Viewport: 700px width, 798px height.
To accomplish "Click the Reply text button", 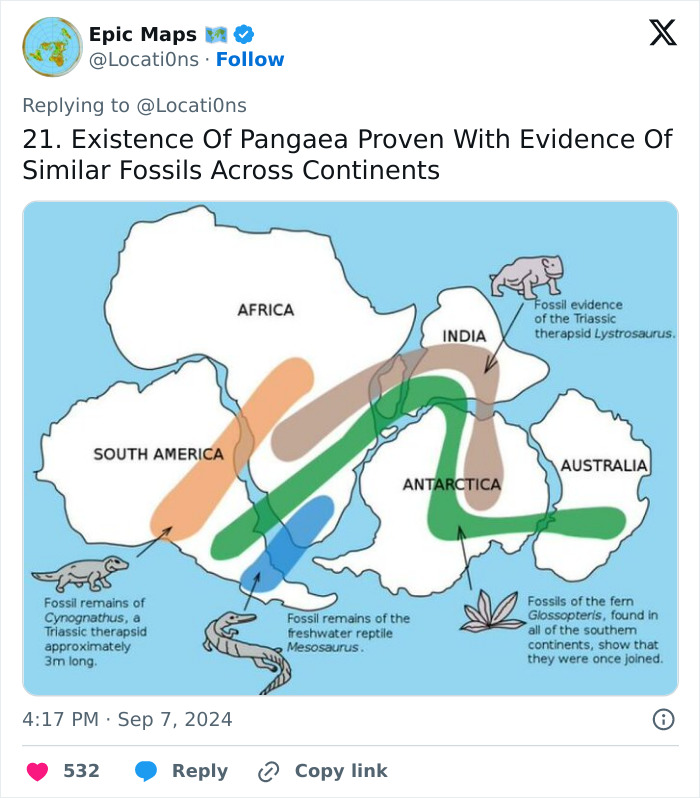I will tap(200, 771).
